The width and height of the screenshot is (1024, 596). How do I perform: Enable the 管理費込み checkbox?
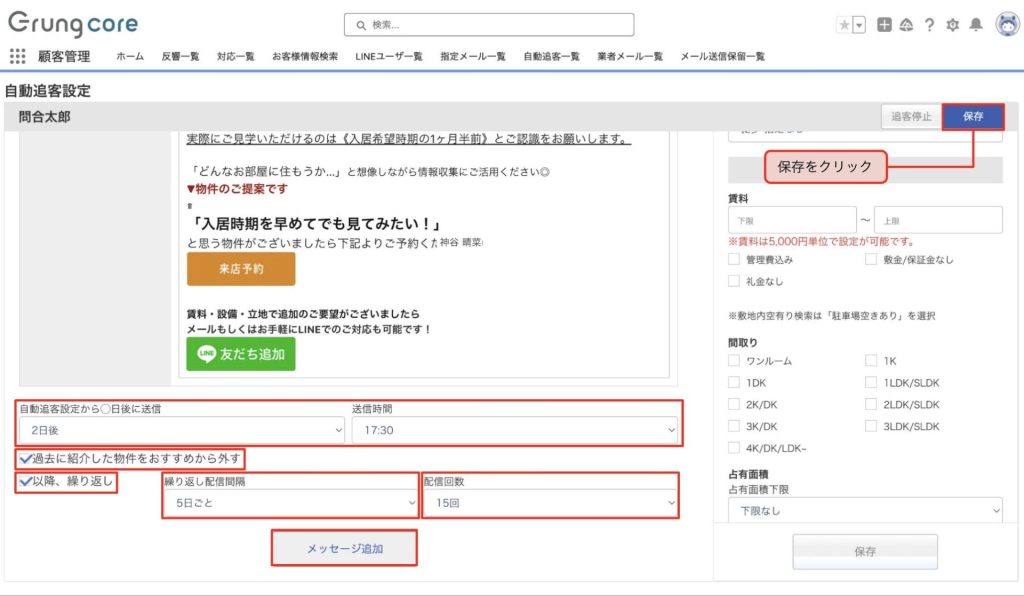click(734, 260)
